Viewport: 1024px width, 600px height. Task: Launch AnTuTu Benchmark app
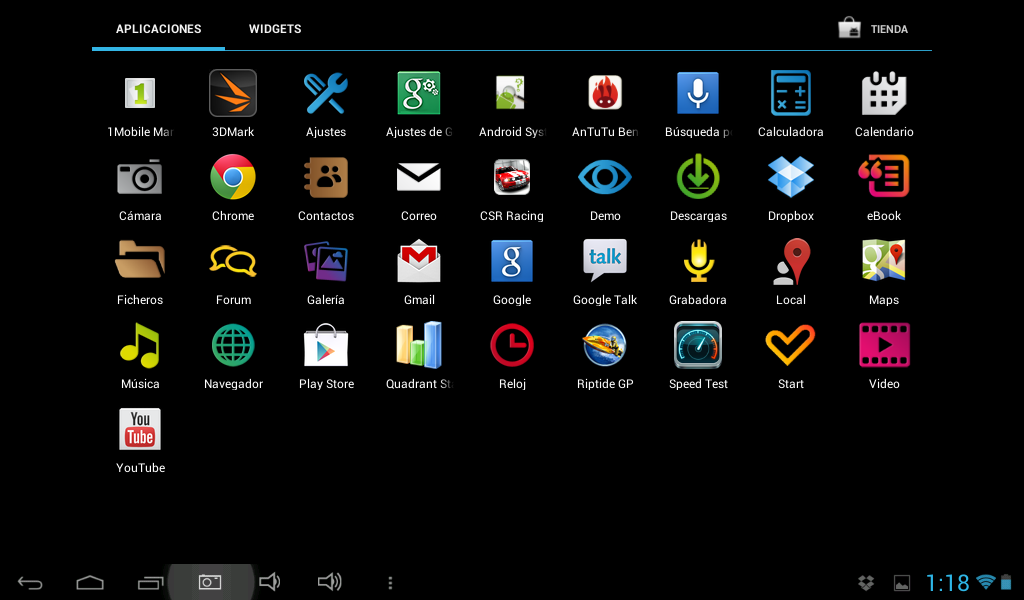[x=605, y=94]
